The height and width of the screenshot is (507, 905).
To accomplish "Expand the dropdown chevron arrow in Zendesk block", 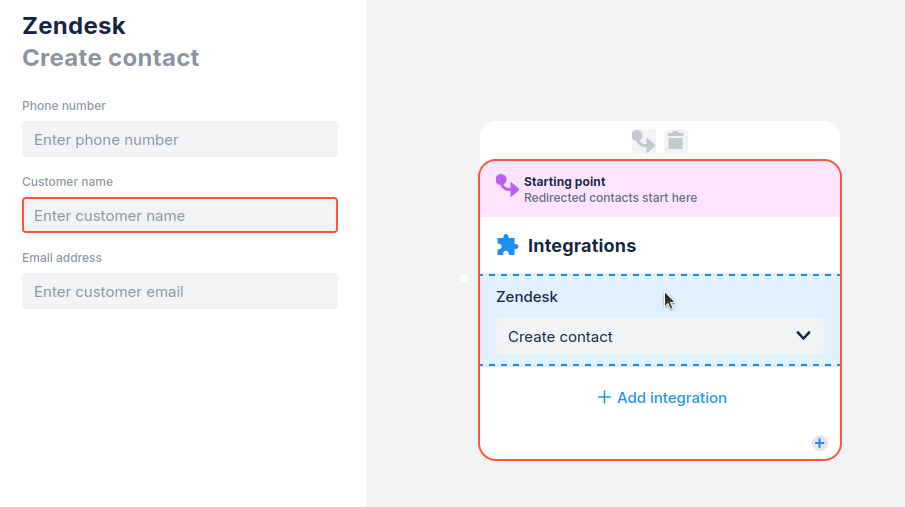I will (803, 336).
